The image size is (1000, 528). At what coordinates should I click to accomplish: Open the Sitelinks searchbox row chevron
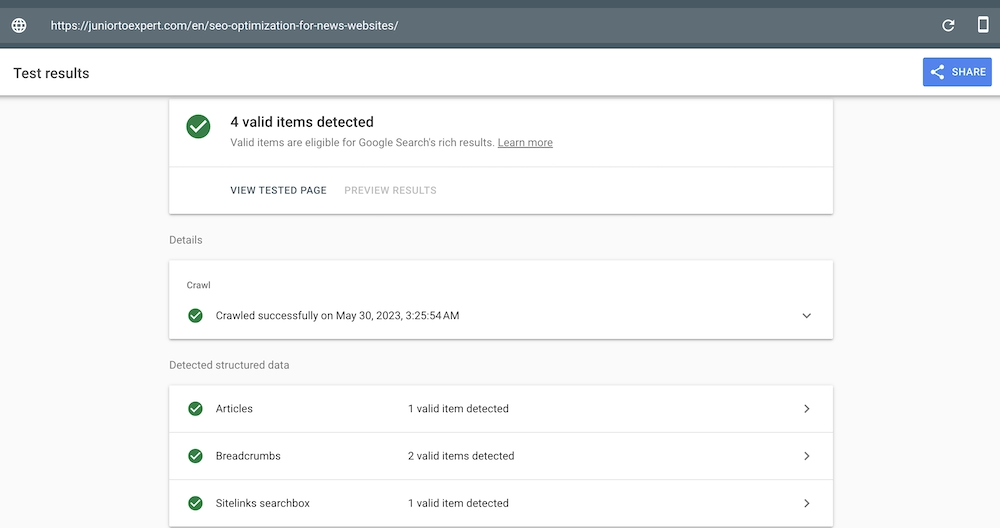point(807,503)
